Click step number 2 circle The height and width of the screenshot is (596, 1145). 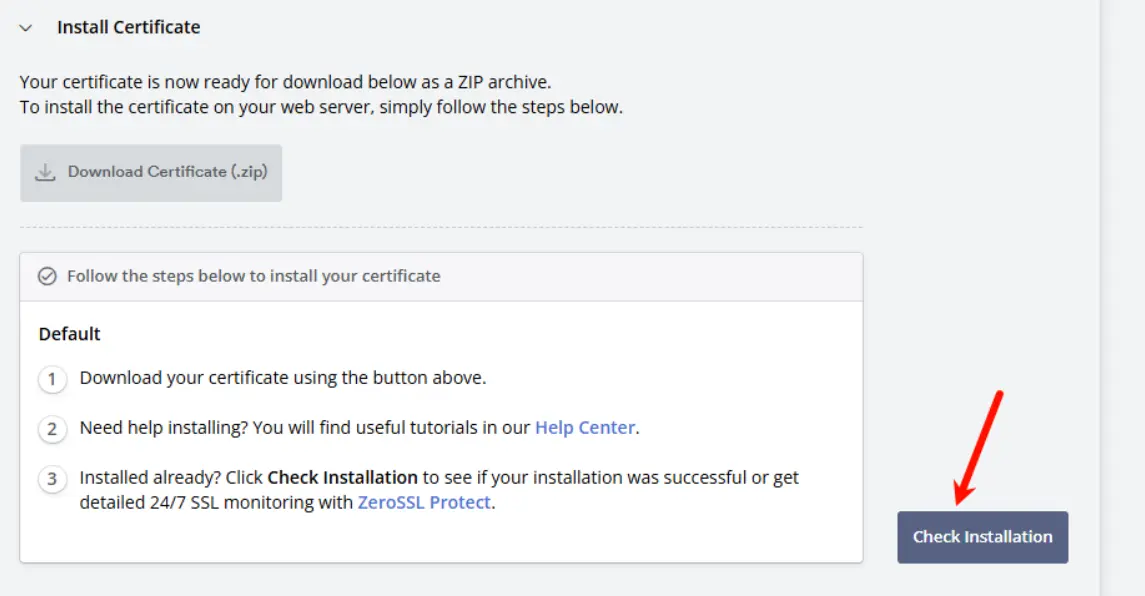(x=52, y=429)
